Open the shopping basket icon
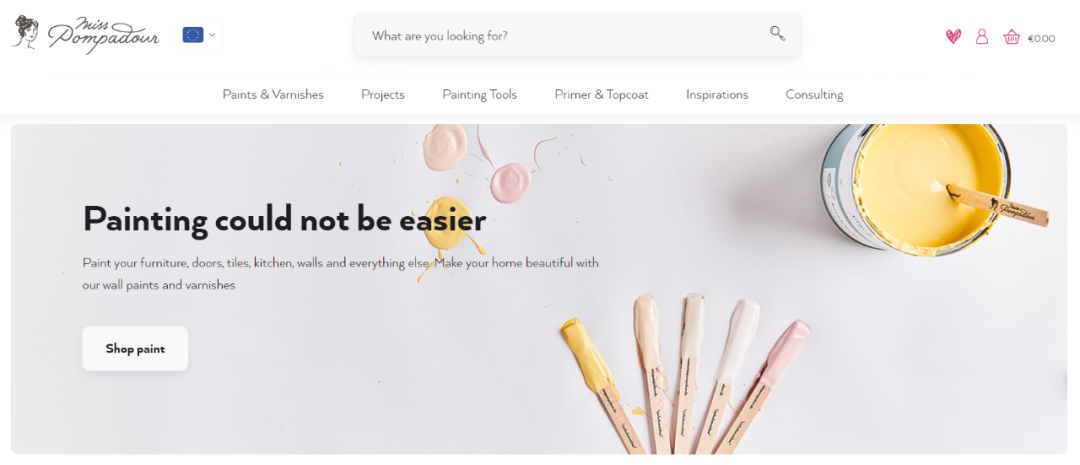1080x465 pixels. (x=1011, y=37)
